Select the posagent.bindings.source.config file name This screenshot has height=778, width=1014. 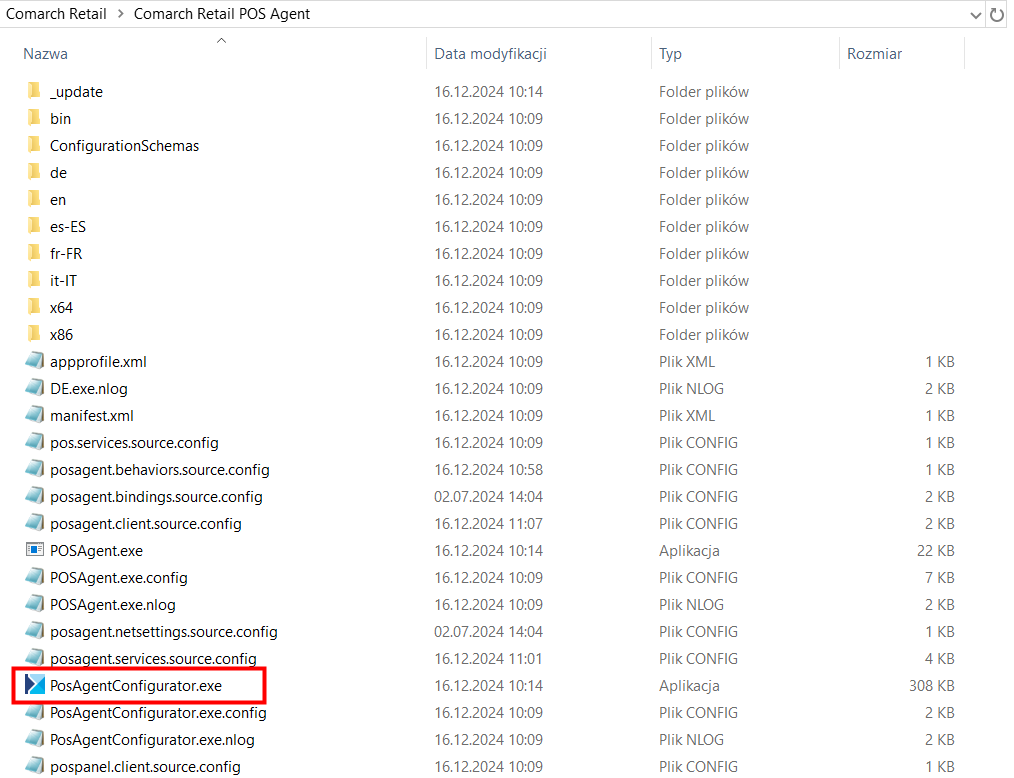(x=156, y=497)
